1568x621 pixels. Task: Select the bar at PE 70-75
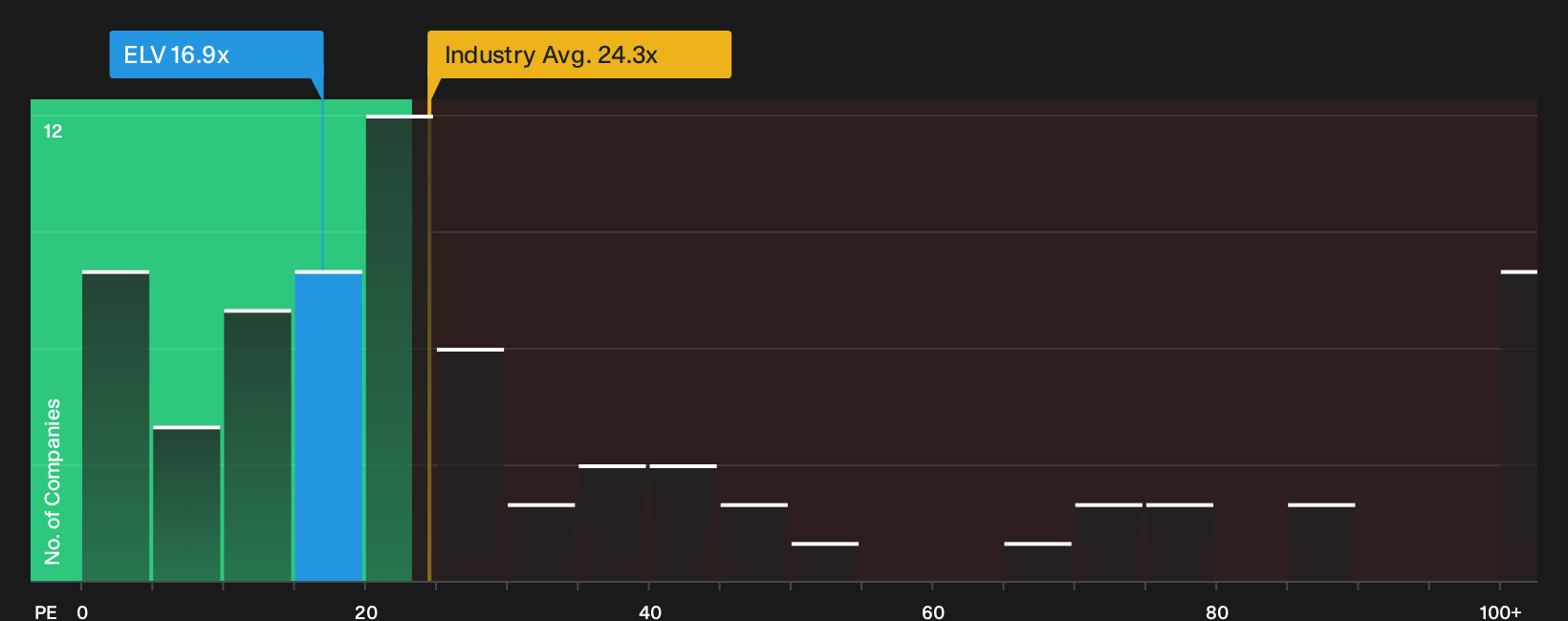1109,542
